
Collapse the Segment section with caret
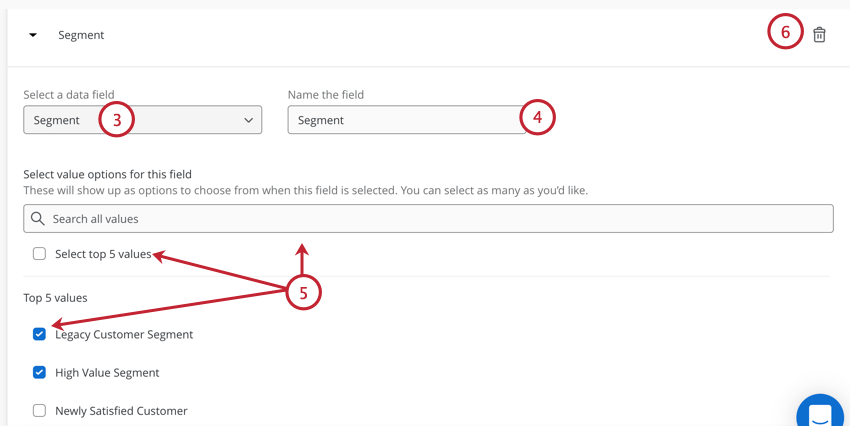pos(33,35)
